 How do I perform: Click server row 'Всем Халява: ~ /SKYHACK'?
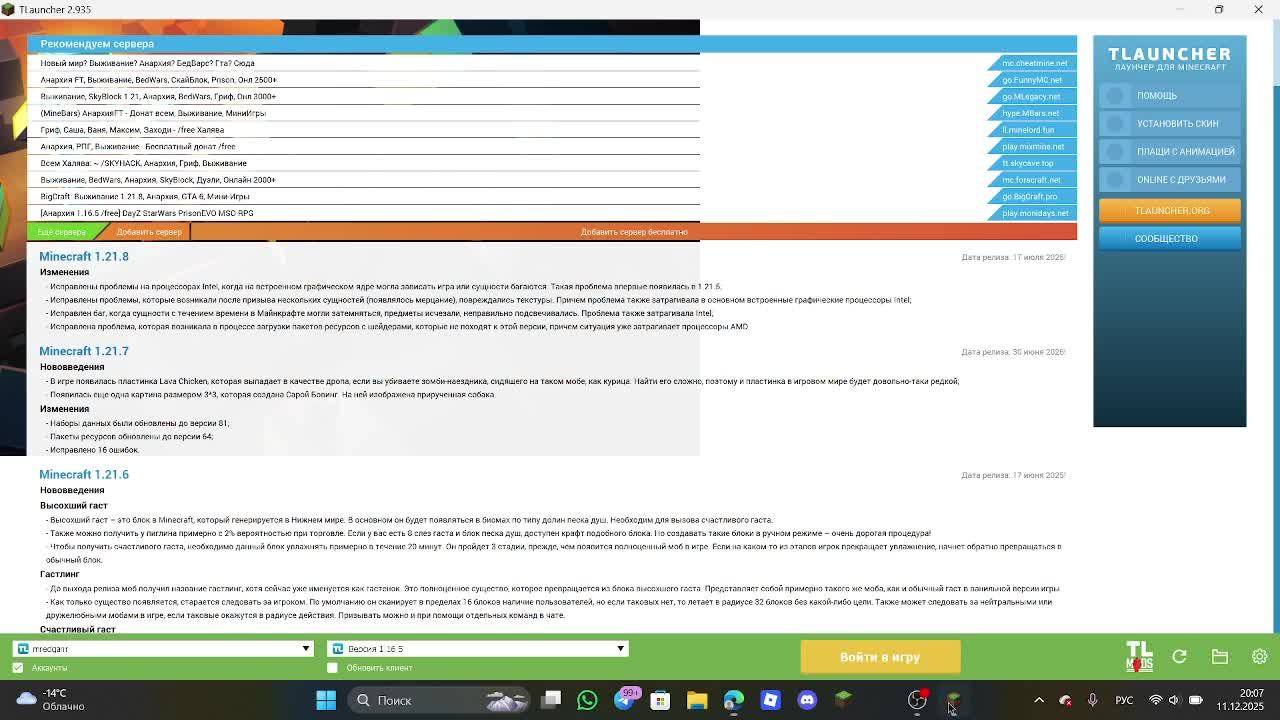(x=552, y=163)
